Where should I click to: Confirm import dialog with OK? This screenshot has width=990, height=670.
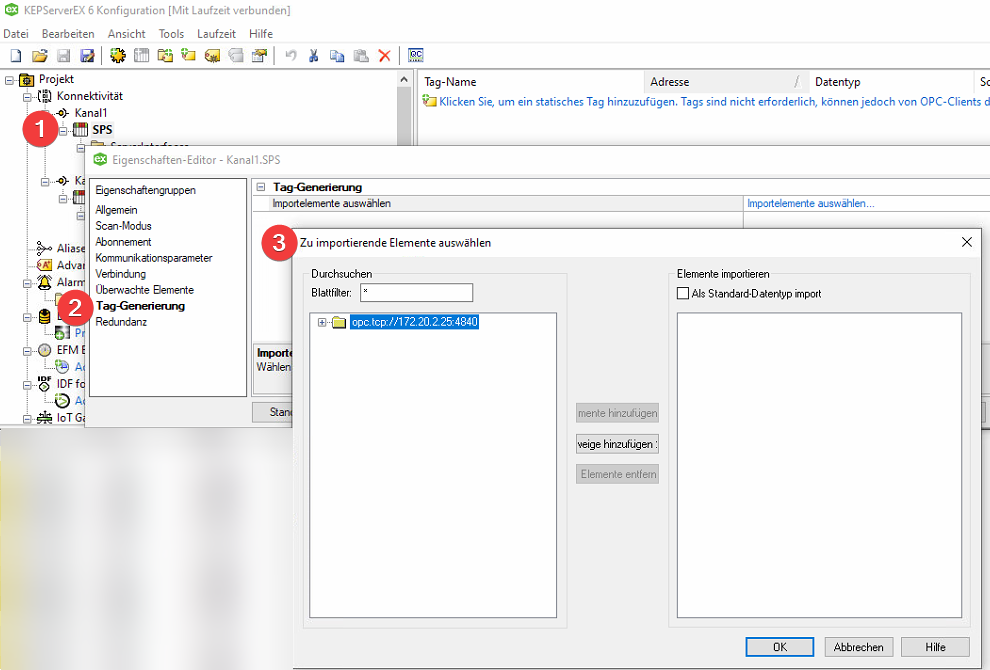780,647
